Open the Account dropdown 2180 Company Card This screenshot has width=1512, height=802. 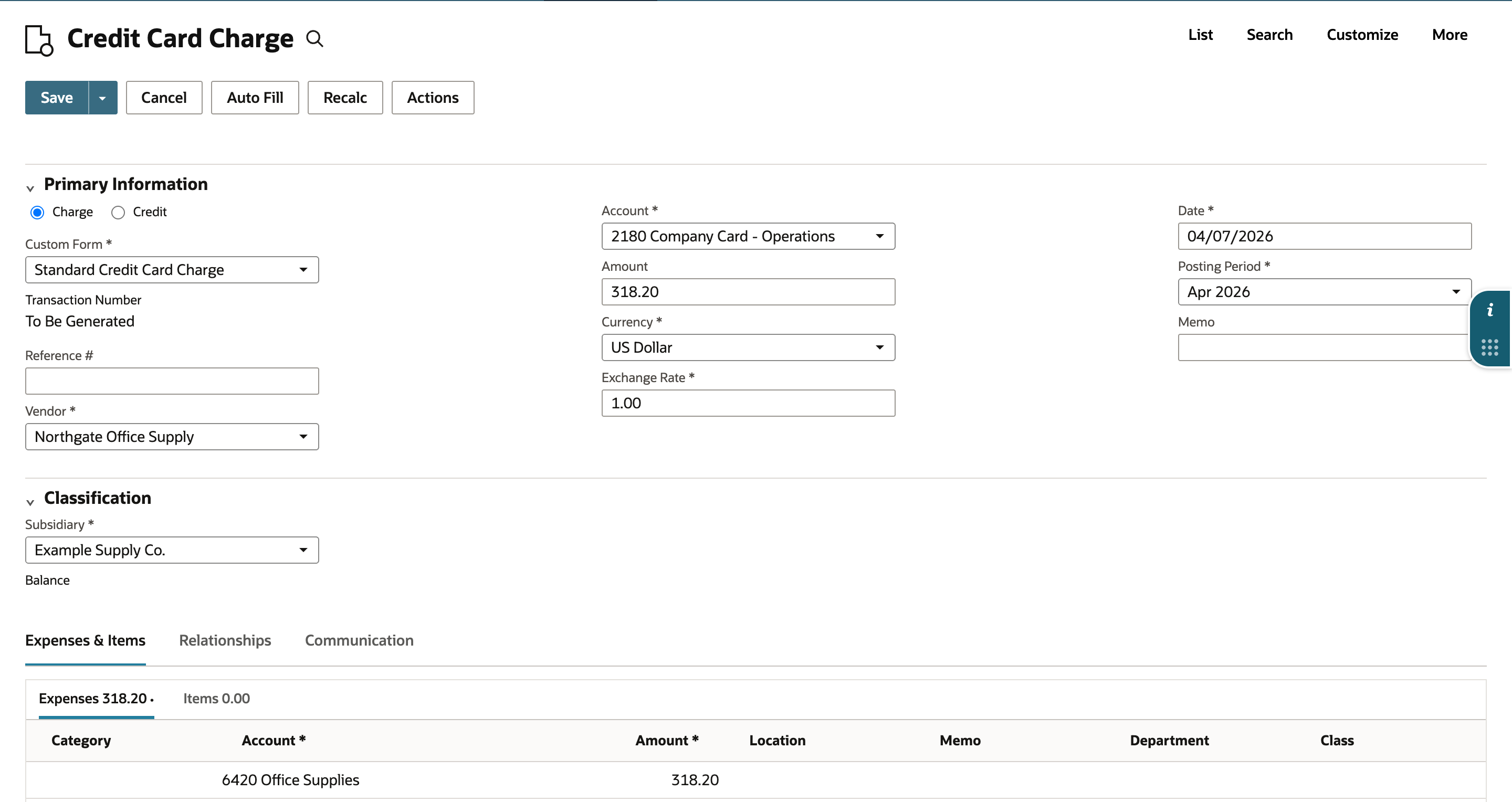coord(748,236)
